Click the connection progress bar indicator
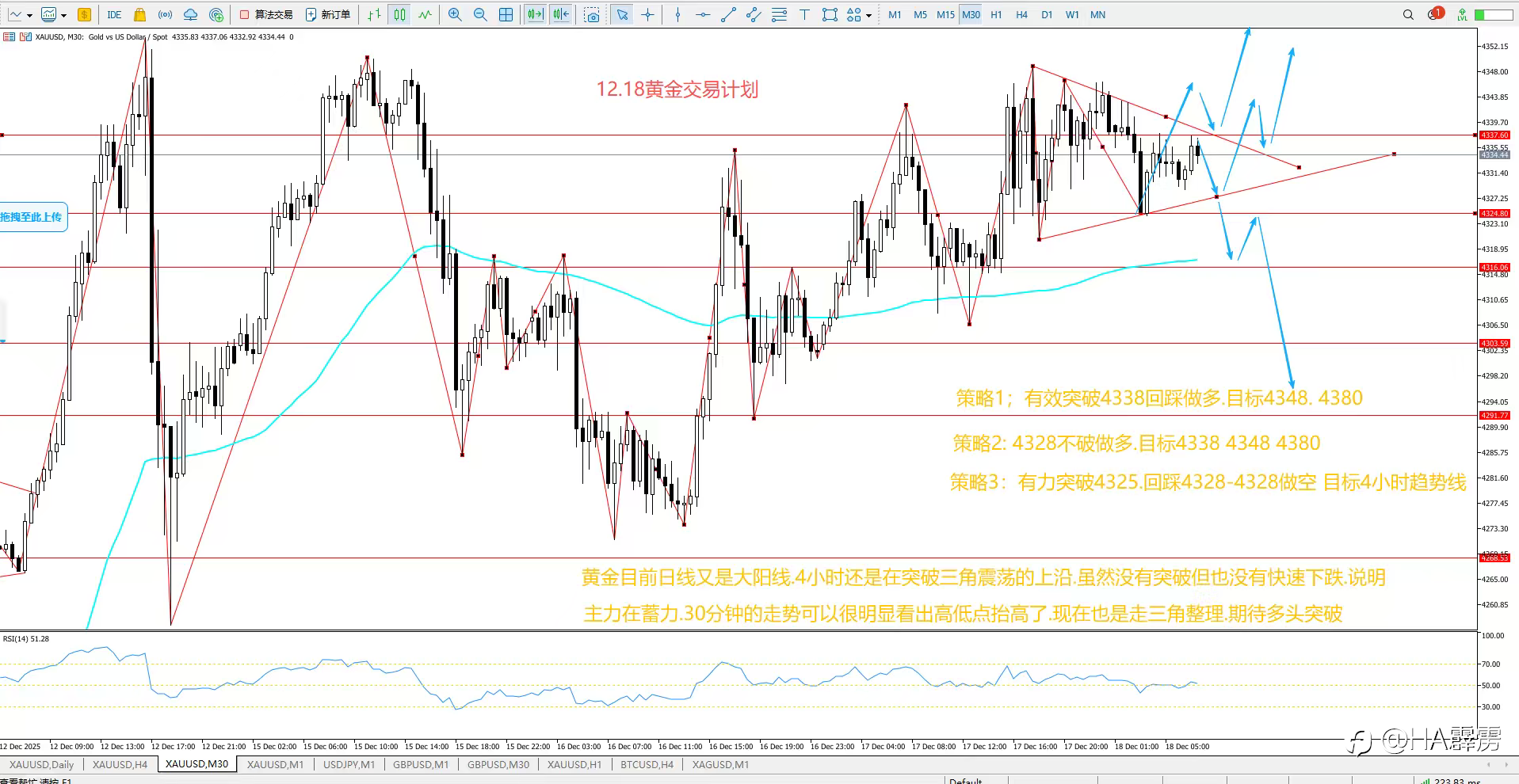This screenshot has width=1519, height=784. coord(1494,14)
